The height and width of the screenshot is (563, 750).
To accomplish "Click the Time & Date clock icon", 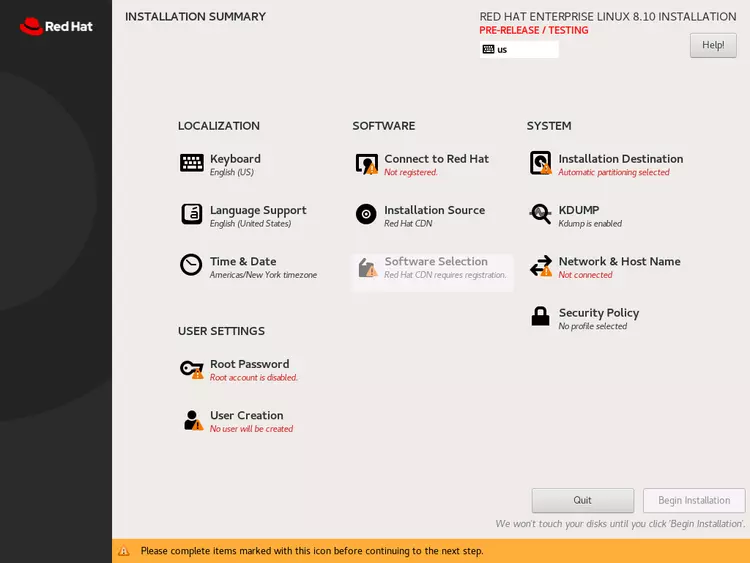I will (191, 265).
